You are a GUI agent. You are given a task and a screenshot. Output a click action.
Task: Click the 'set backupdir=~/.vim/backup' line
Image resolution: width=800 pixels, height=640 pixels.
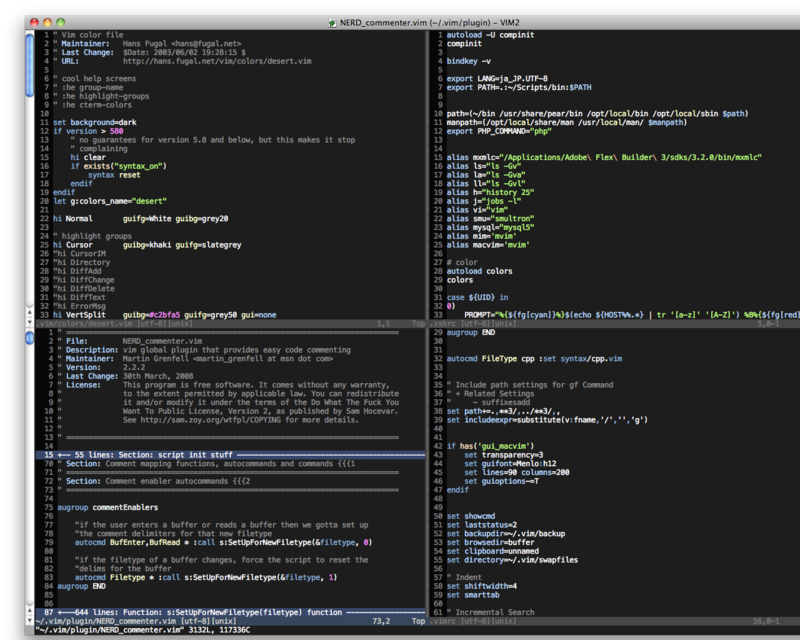pos(506,534)
